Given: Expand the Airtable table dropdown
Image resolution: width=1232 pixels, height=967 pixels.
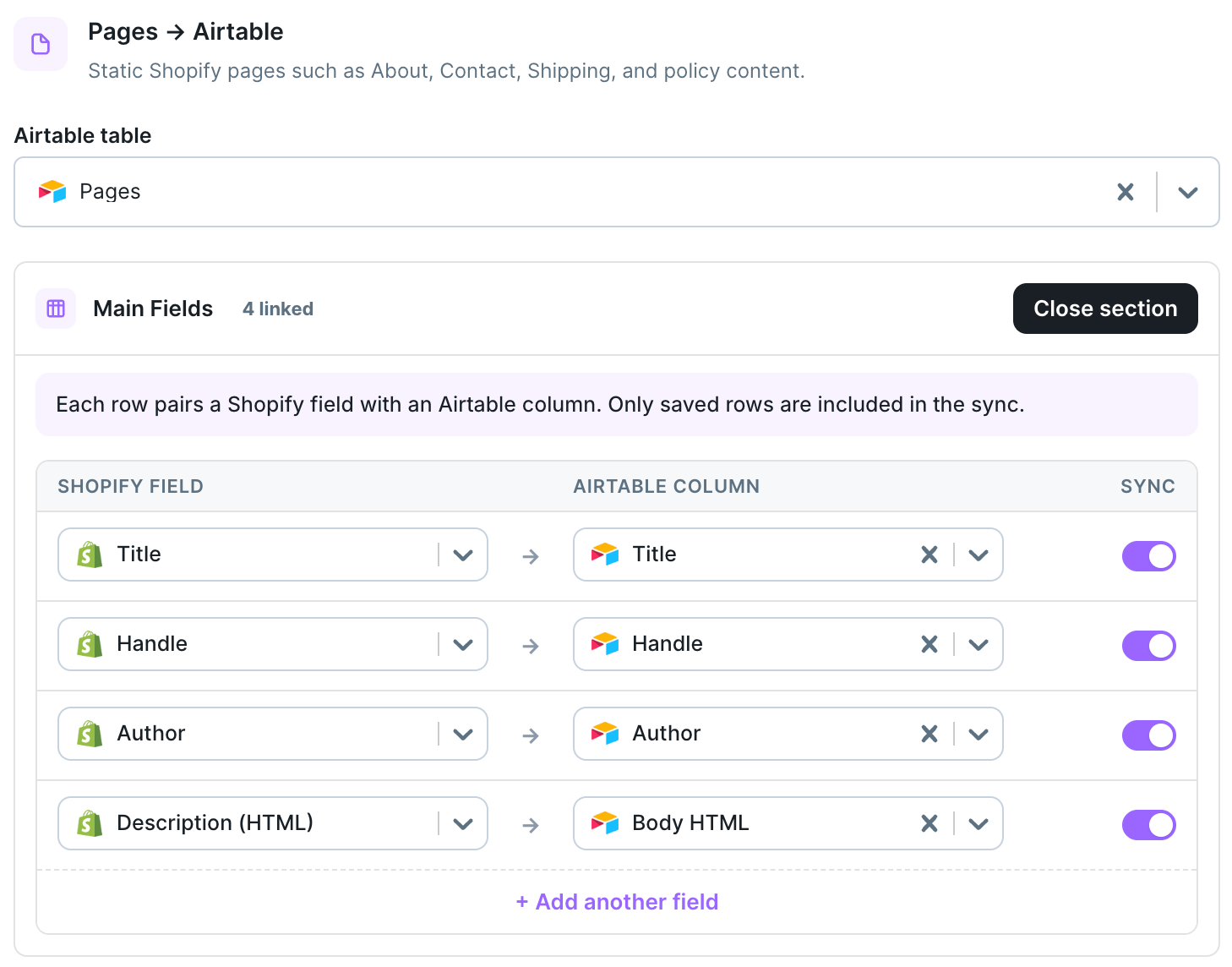Looking at the screenshot, I should click(1188, 192).
